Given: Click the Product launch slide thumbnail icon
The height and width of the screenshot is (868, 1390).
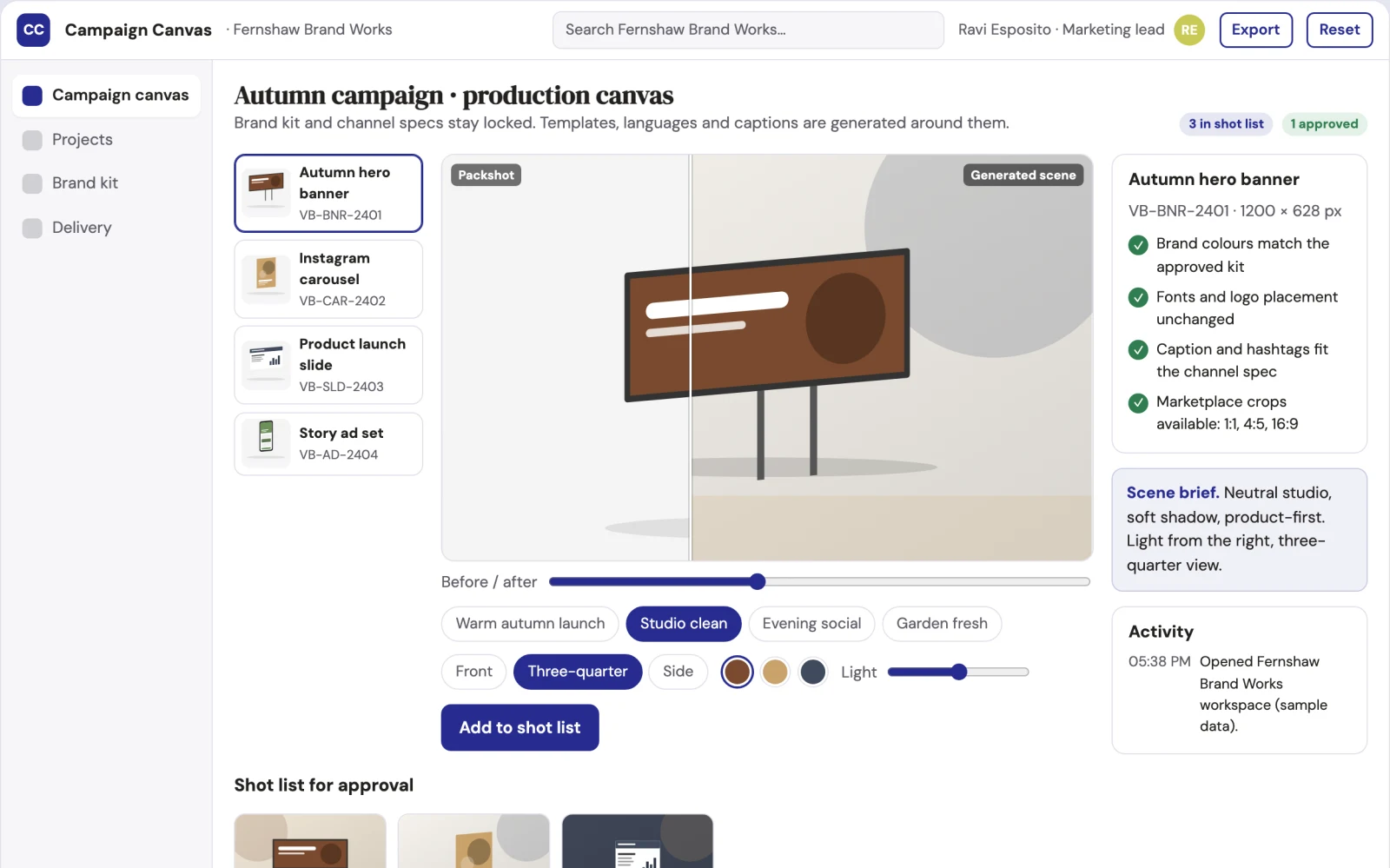Looking at the screenshot, I should coord(266,365).
